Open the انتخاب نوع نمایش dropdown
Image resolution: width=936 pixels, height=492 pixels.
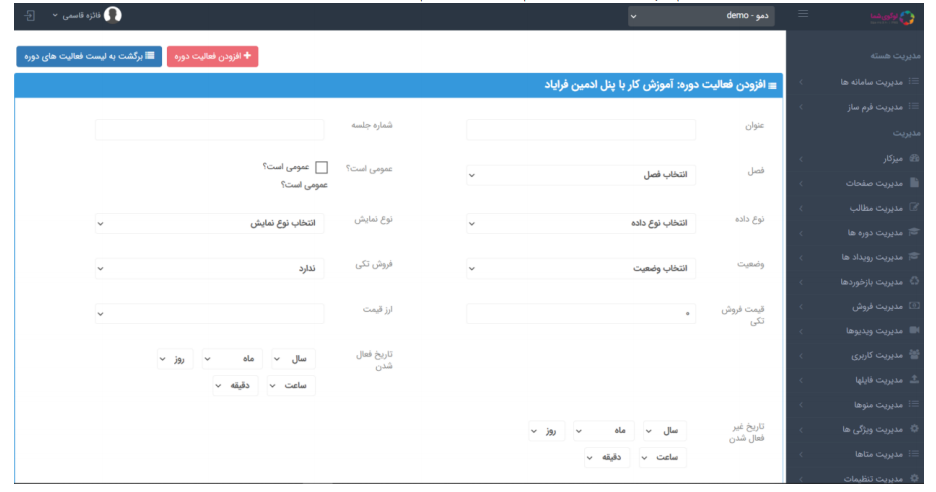(210, 223)
